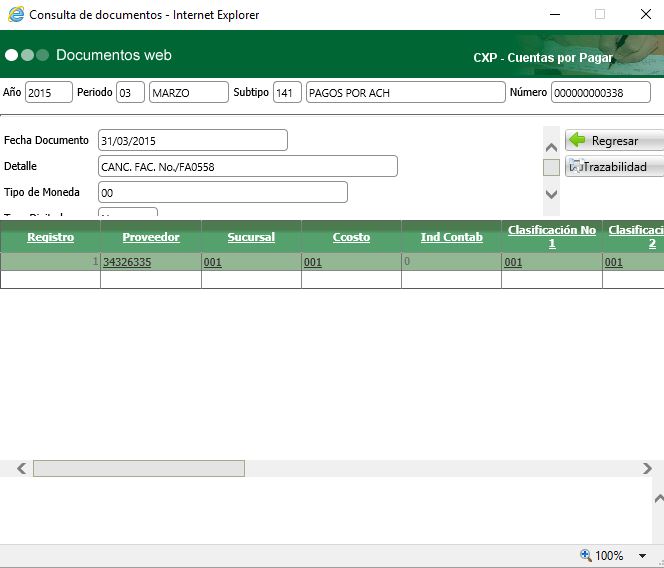Viewport: 664px width, 568px height.
Task: Click Clasificación No 1 value 001
Action: 513,262
